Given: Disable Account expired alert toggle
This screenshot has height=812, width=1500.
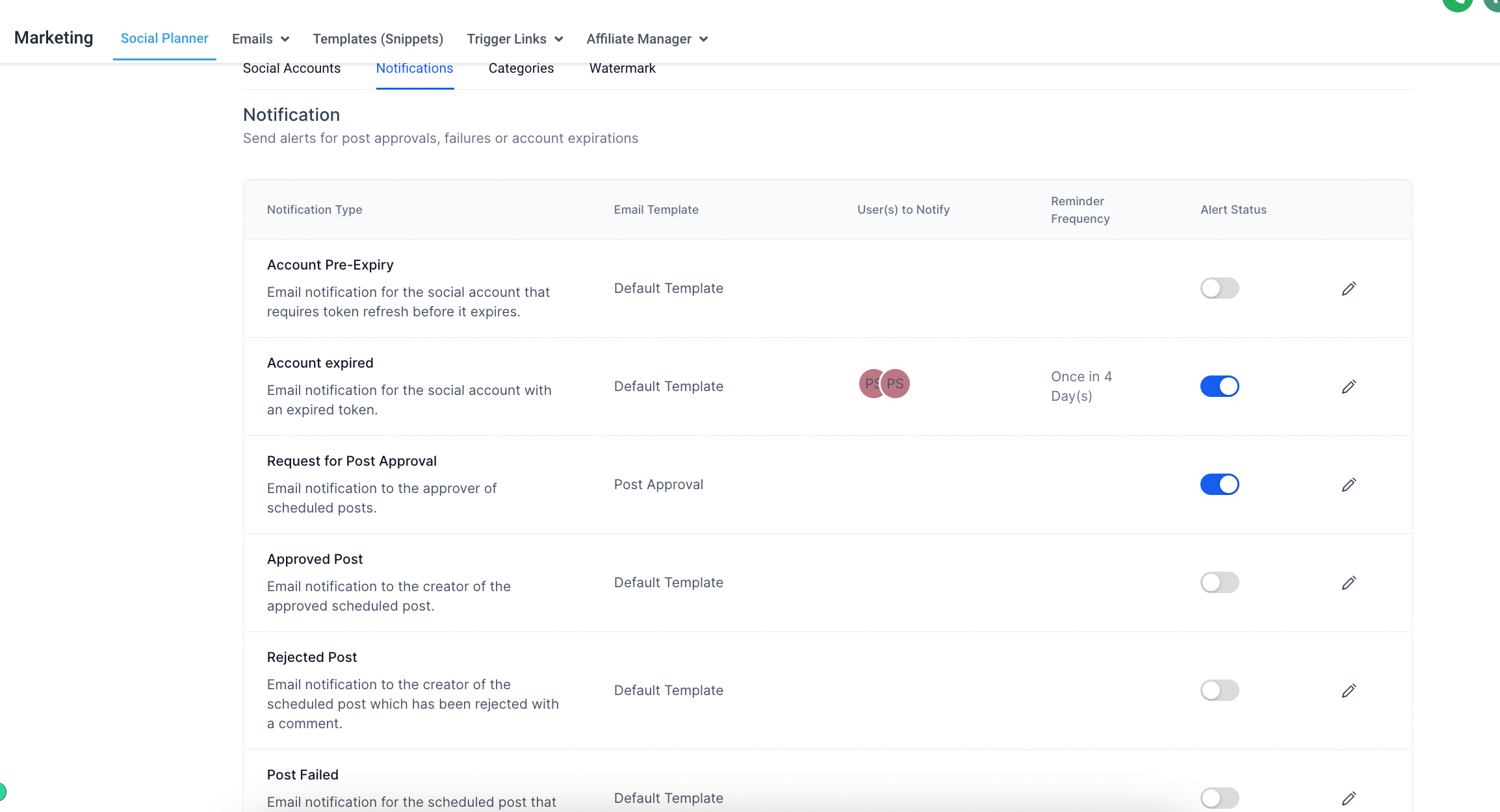Looking at the screenshot, I should click(x=1219, y=387).
